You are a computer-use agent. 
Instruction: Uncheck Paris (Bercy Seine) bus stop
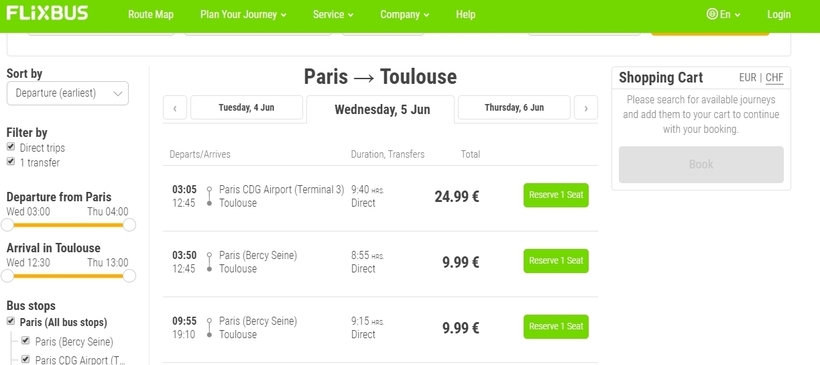pos(26,341)
